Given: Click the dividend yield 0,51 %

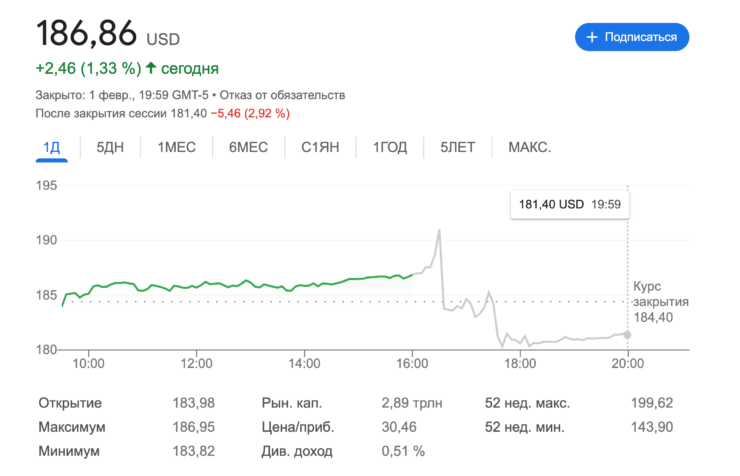Looking at the screenshot, I should (403, 451).
